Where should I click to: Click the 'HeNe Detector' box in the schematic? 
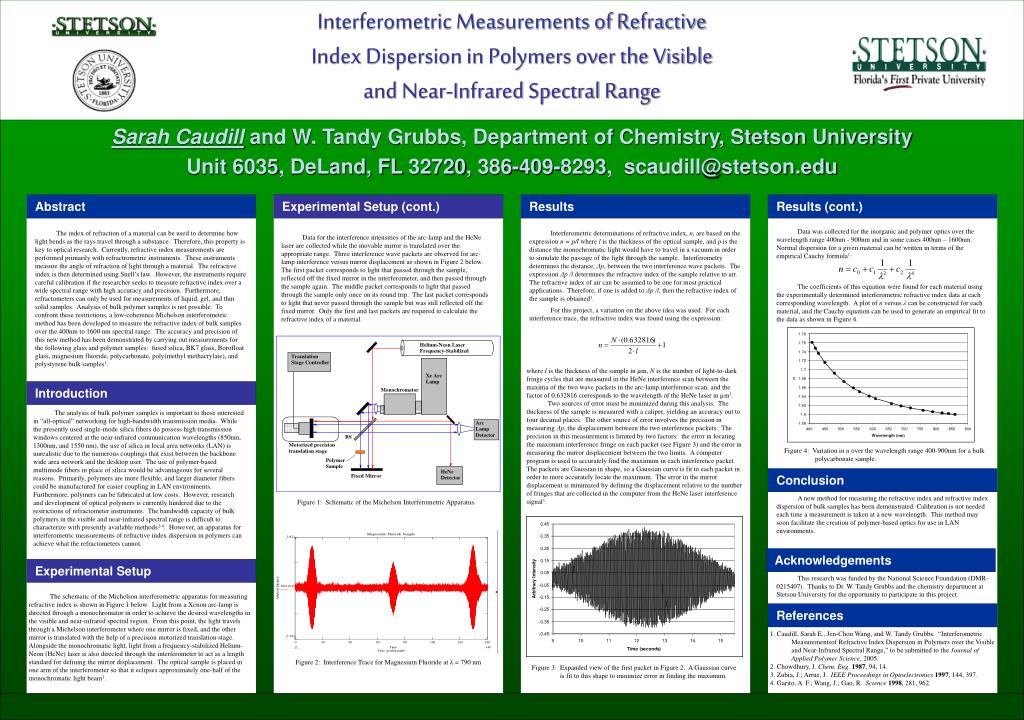[x=449, y=474]
